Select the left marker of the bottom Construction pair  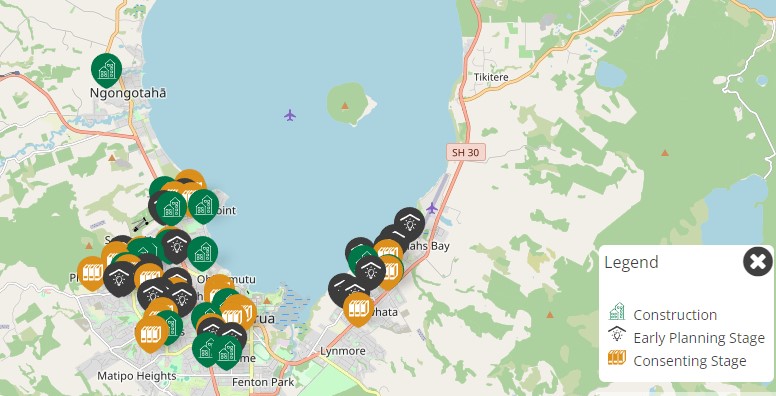tap(206, 348)
